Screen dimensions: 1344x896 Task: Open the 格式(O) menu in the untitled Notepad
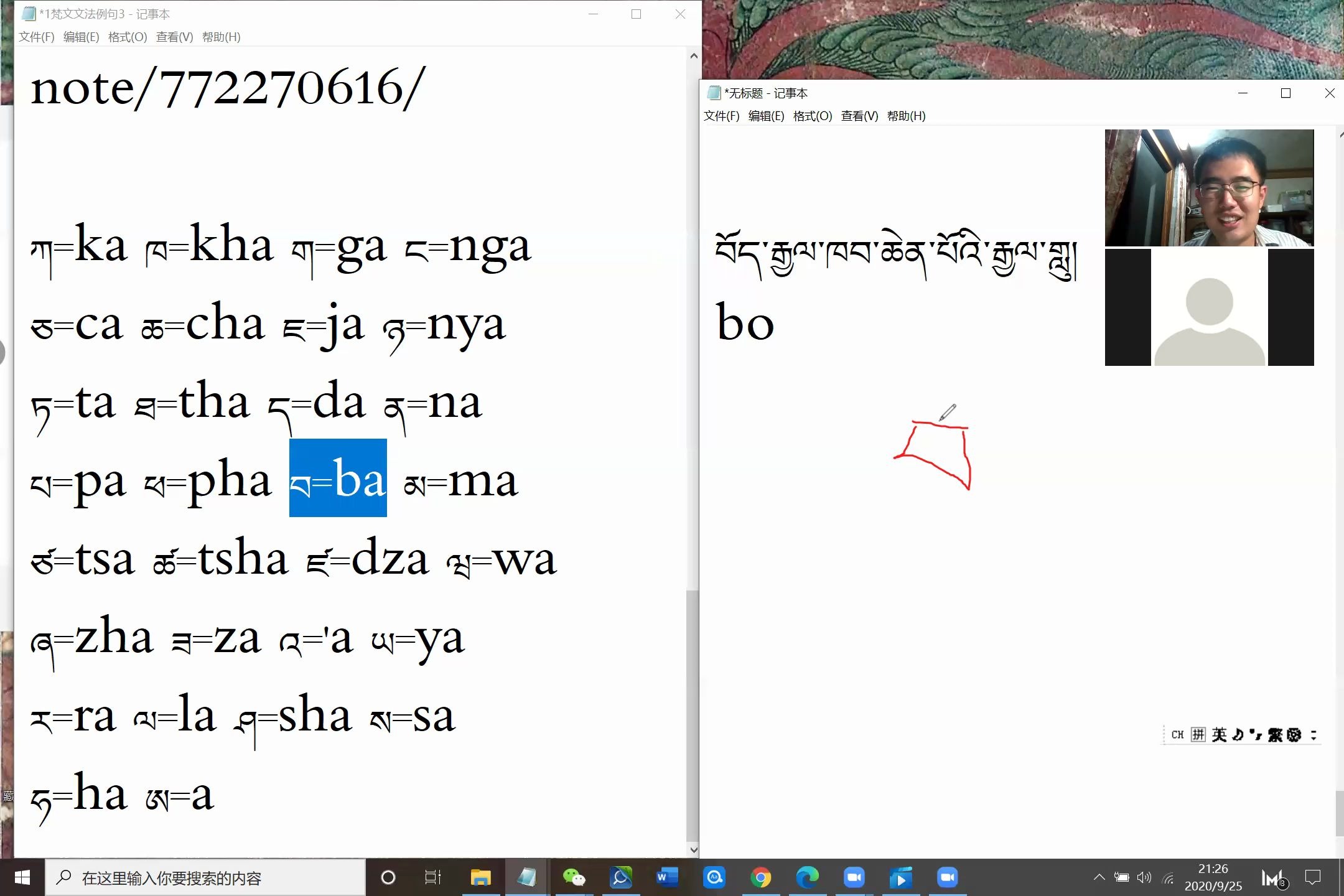click(x=812, y=116)
